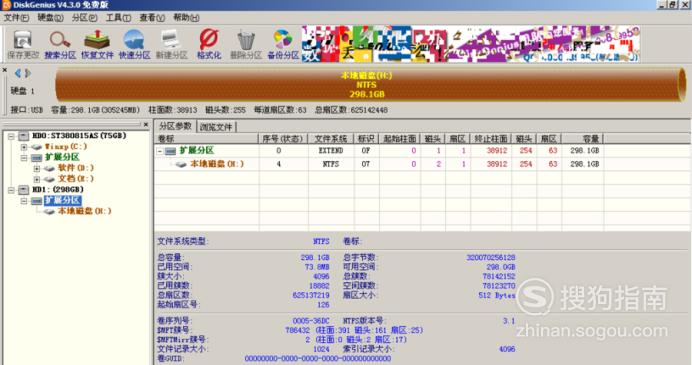Open Backup Partition (备份分区) tool
This screenshot has width=692, height=365.
click(x=283, y=45)
